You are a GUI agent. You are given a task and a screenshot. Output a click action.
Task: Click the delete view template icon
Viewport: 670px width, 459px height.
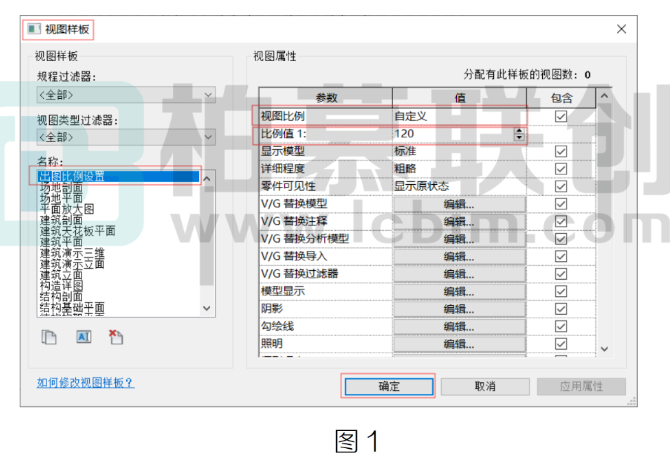(116, 337)
